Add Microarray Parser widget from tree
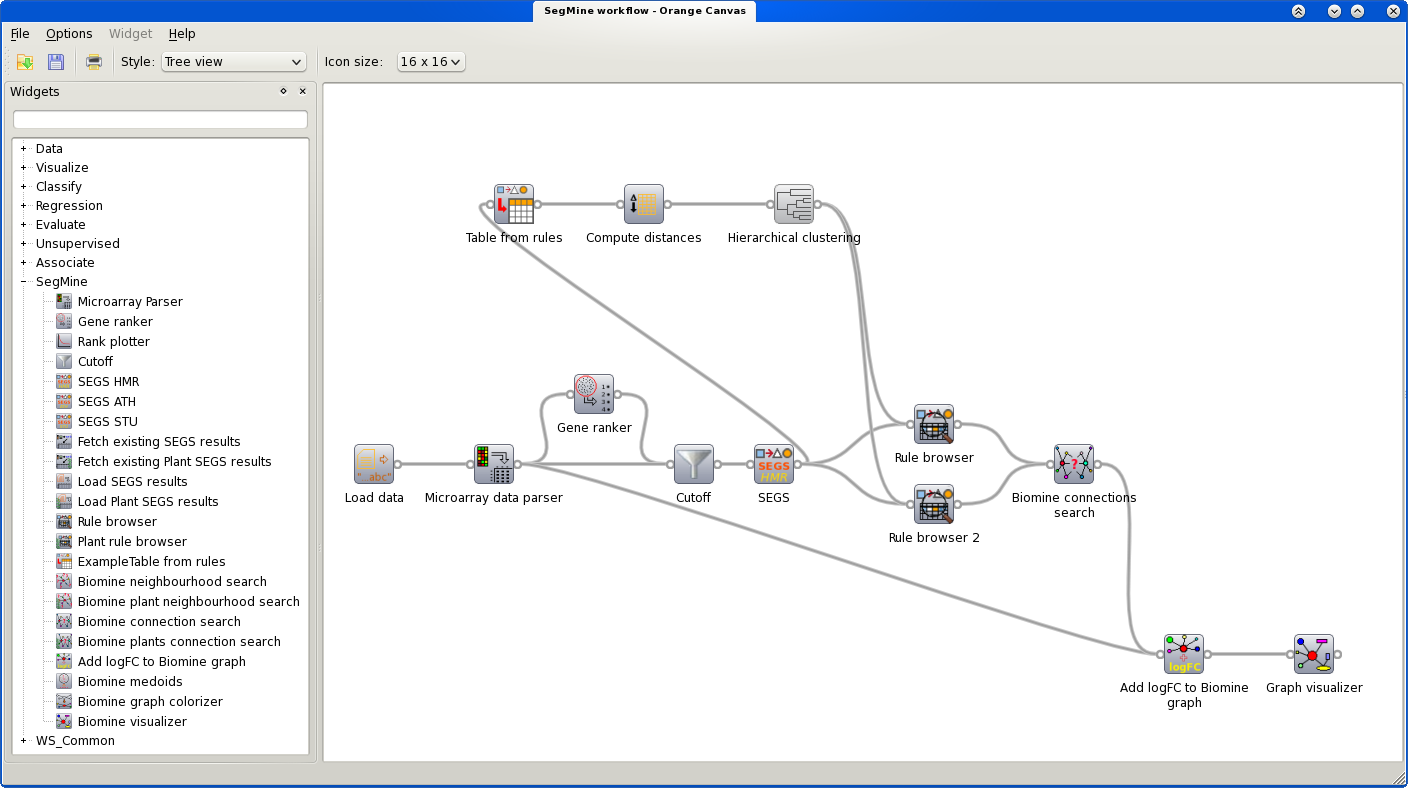The image size is (1408, 788). (130, 302)
